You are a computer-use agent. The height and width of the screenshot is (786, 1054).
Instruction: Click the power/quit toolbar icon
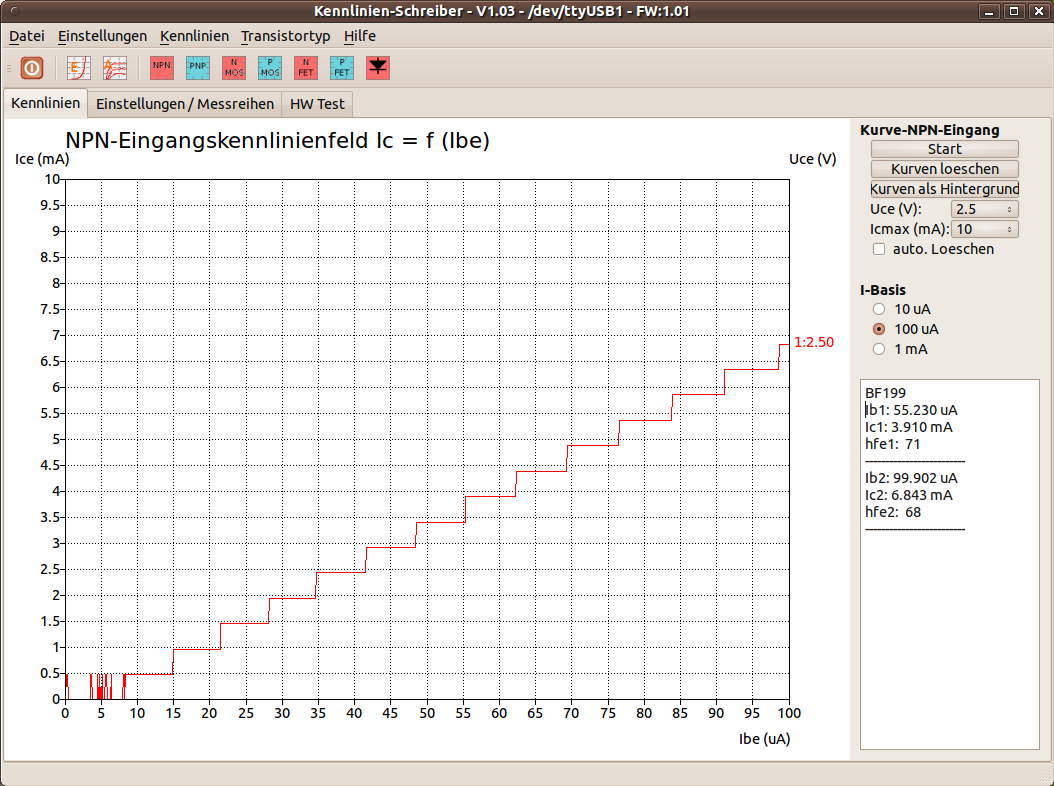click(32, 68)
